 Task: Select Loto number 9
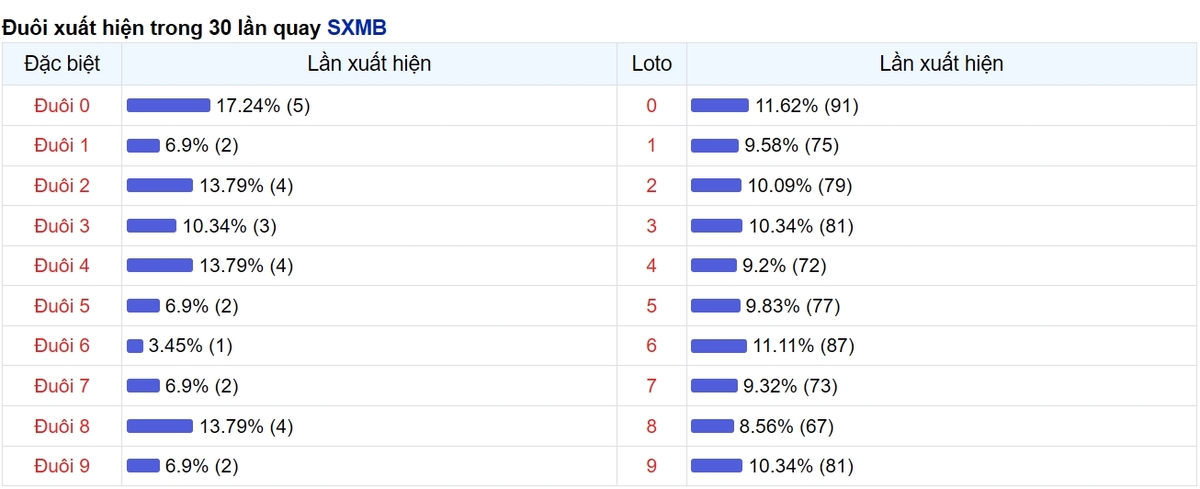(x=652, y=466)
